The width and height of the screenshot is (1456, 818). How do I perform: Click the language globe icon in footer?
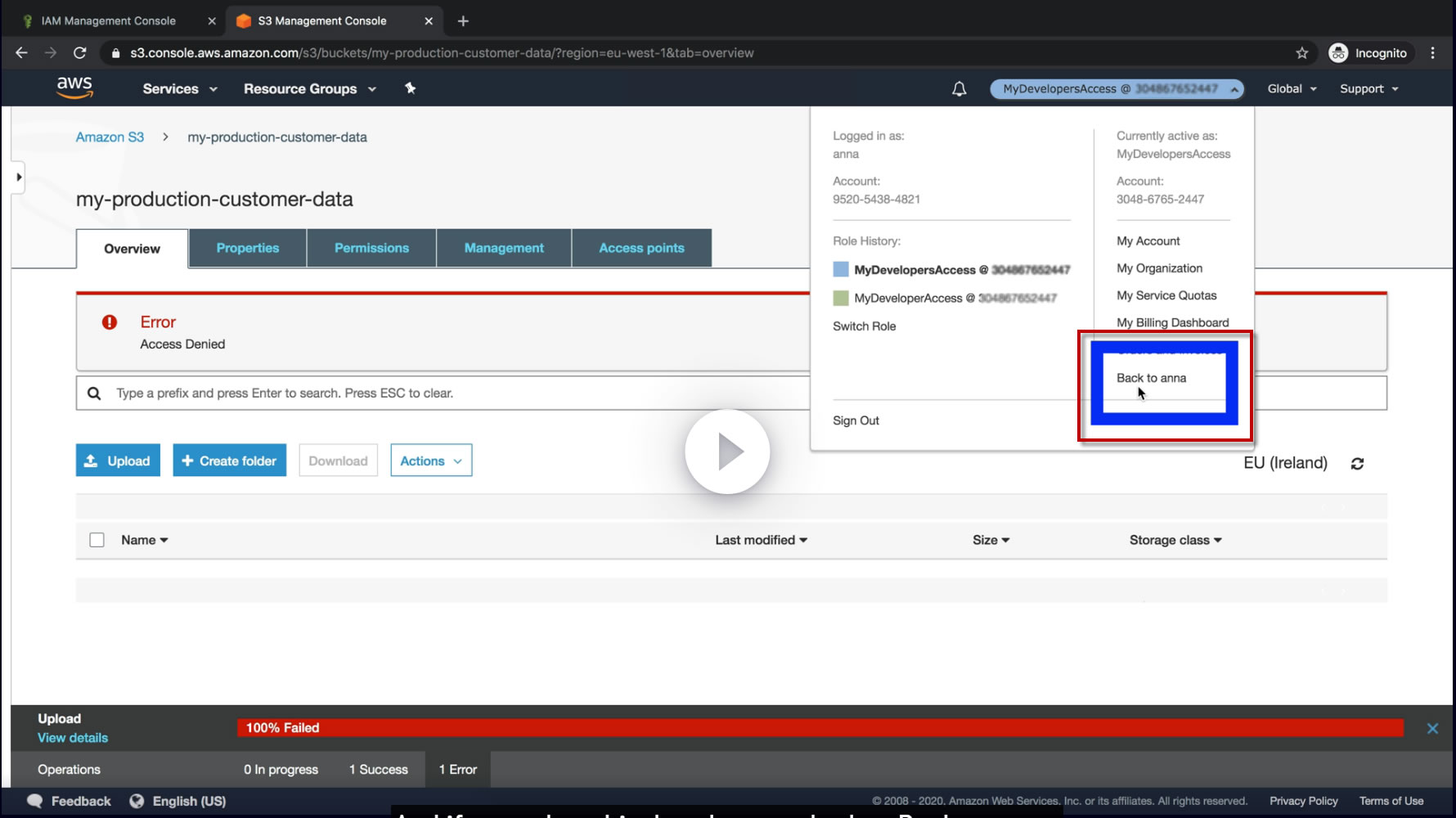pos(137,801)
